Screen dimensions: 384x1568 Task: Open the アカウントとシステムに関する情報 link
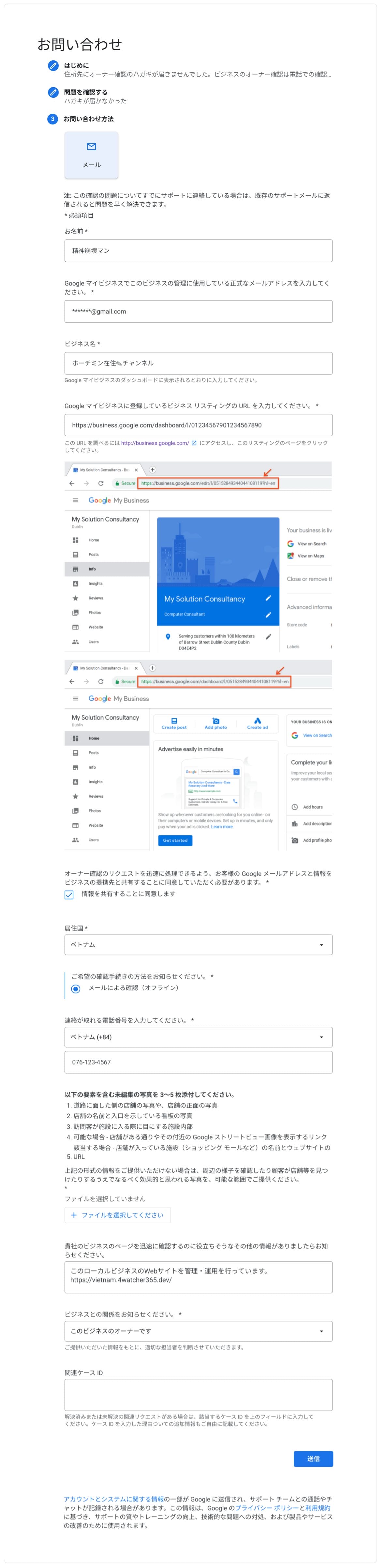(x=114, y=1500)
